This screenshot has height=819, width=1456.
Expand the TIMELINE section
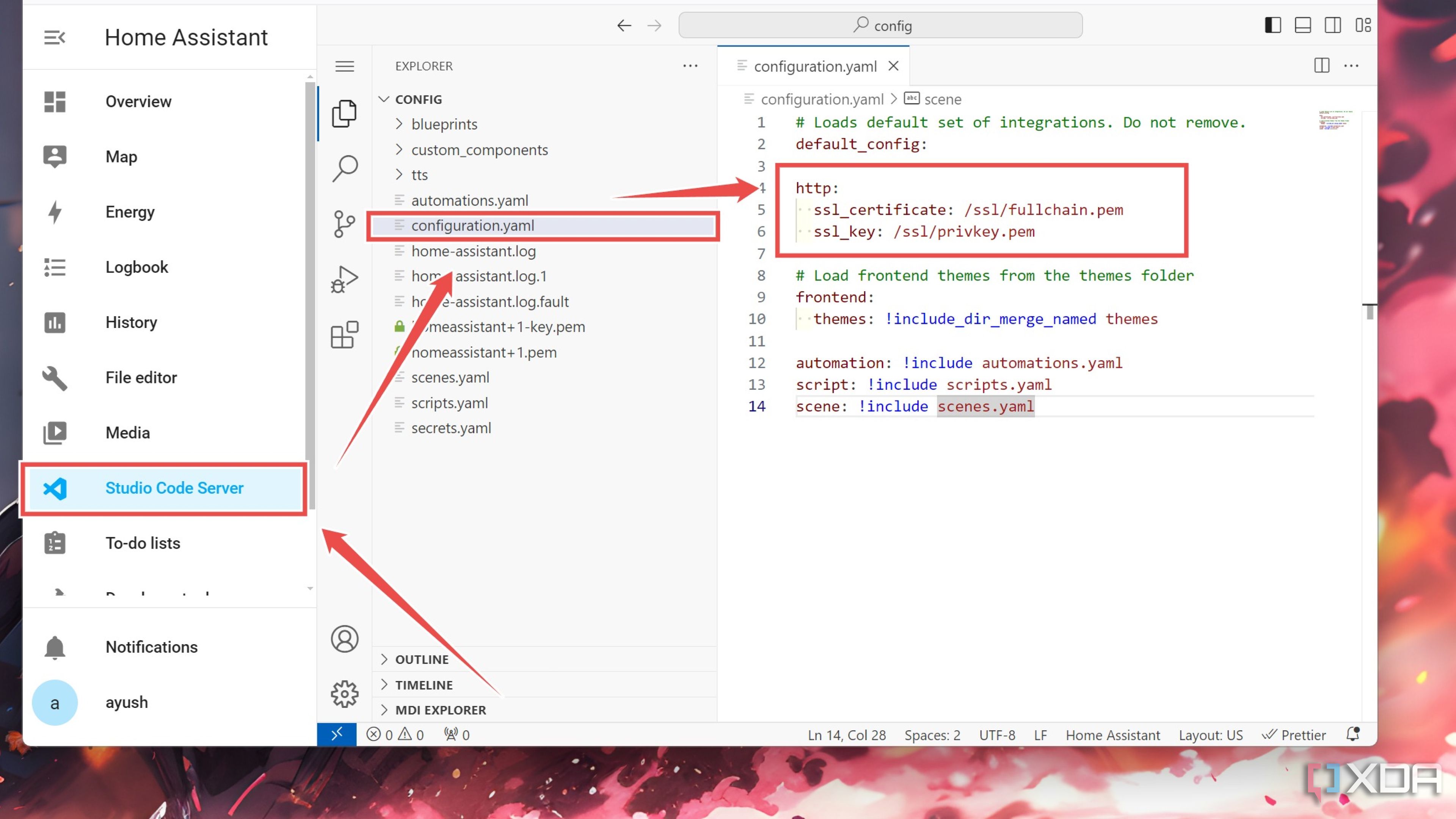[x=424, y=684]
